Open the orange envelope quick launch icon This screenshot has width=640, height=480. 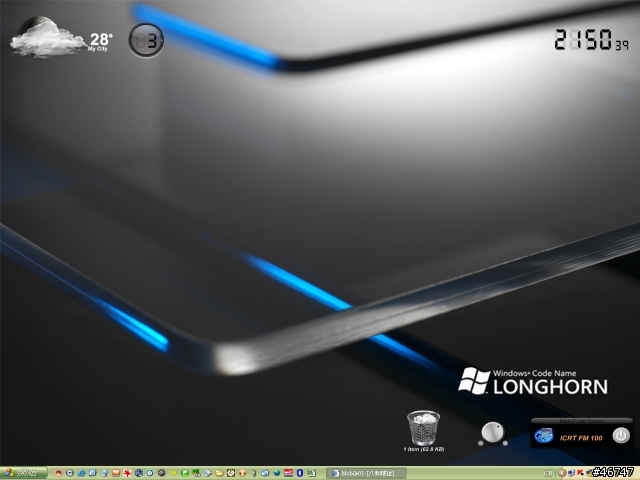(116, 473)
